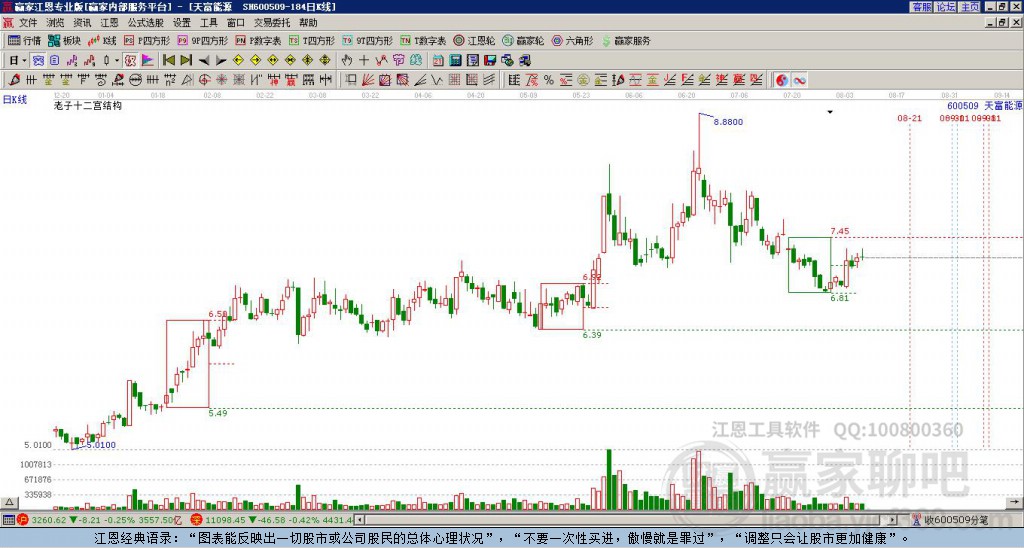Click the 600509 天富能源 stock label
The width and height of the screenshot is (1024, 548).
point(985,105)
